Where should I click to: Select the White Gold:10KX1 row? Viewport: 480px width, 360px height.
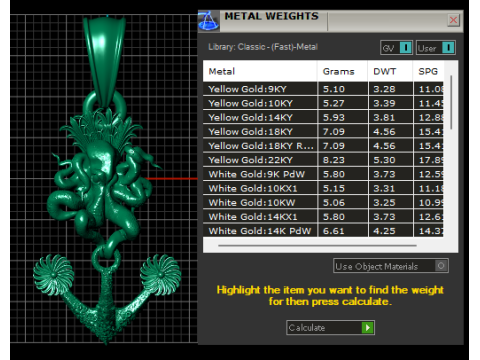coord(323,188)
